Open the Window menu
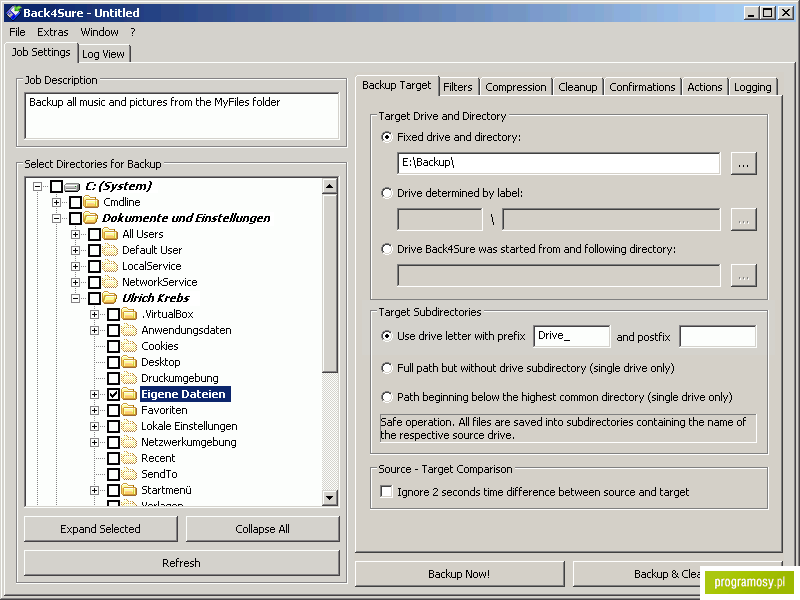The image size is (800, 600). [x=99, y=32]
